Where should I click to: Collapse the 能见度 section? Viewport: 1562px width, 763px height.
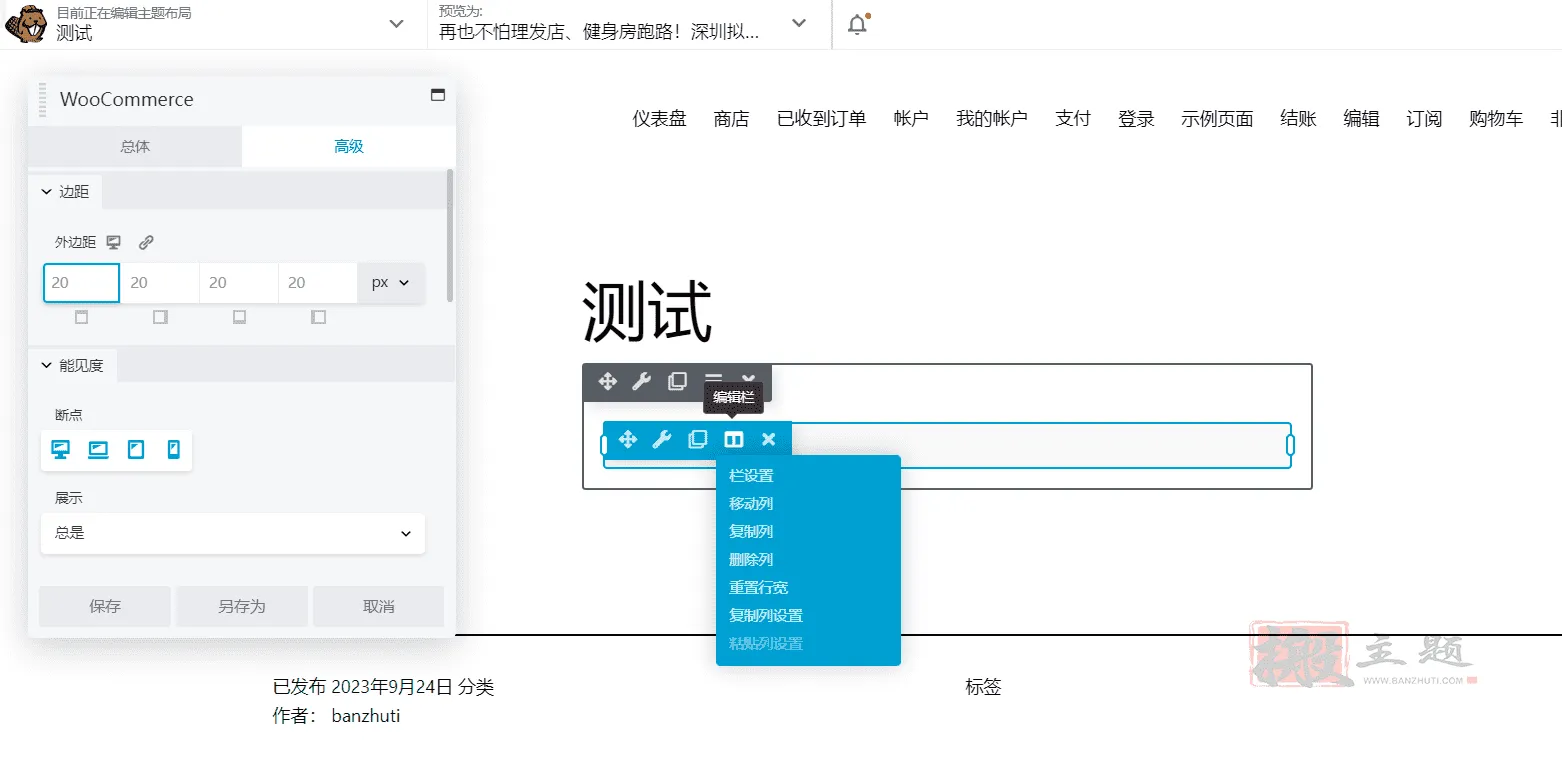pos(72,366)
